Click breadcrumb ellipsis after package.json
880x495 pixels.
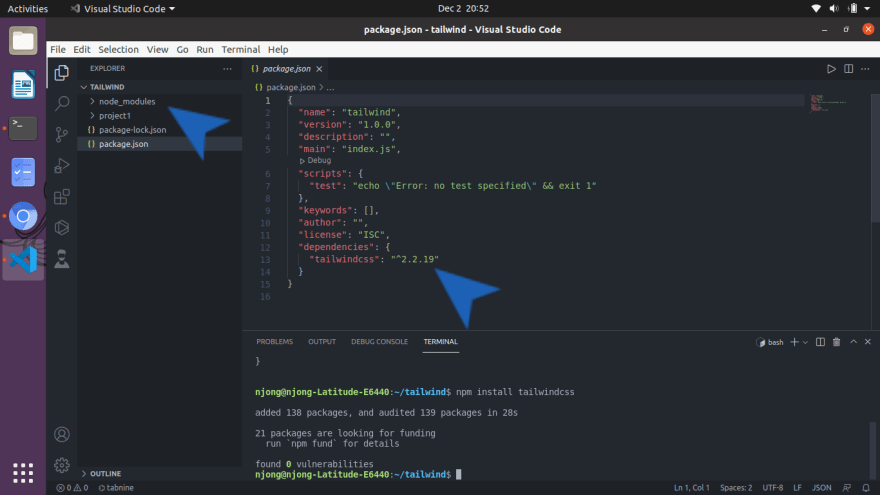pos(331,88)
